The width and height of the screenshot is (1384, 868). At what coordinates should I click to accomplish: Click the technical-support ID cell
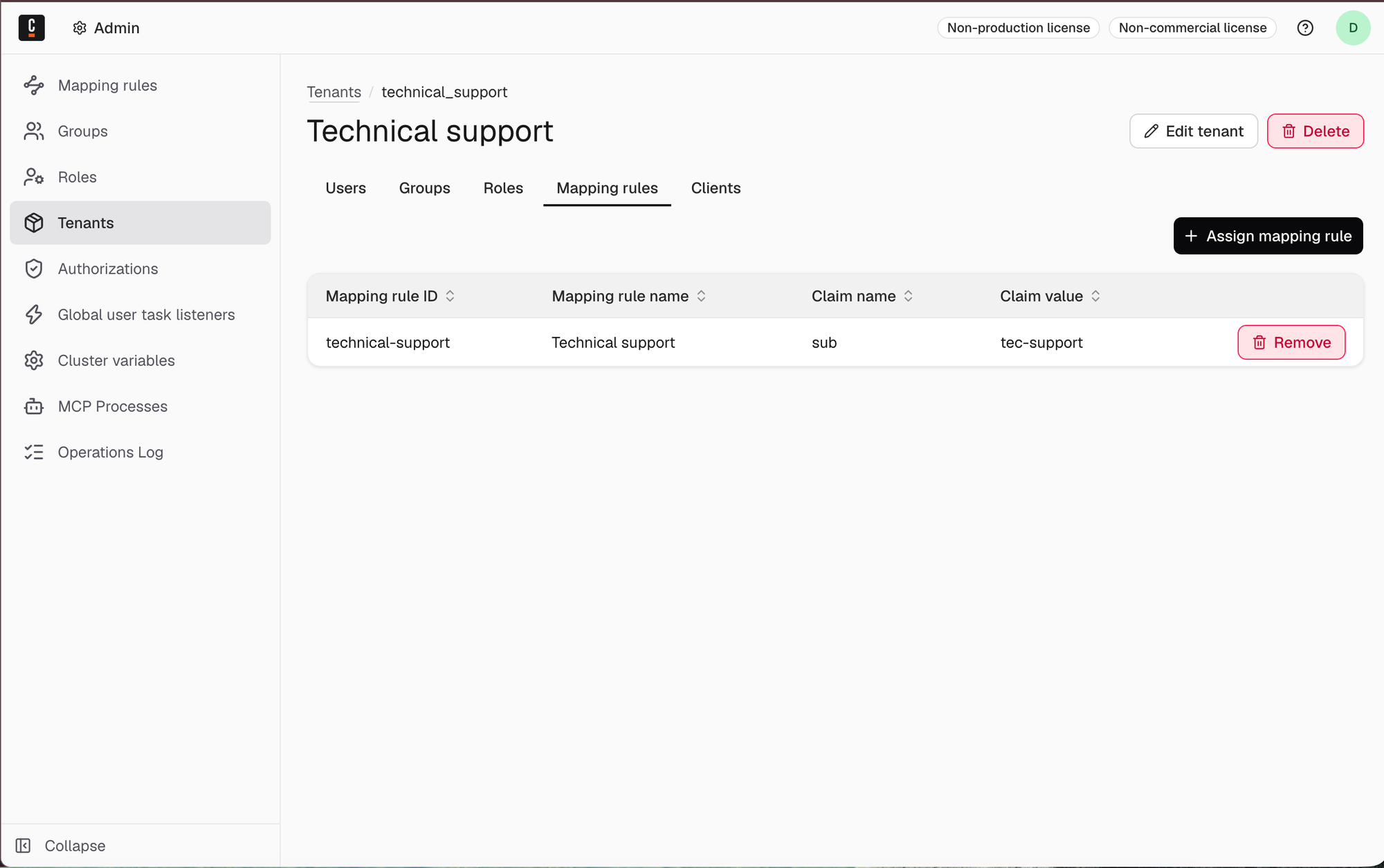point(388,342)
